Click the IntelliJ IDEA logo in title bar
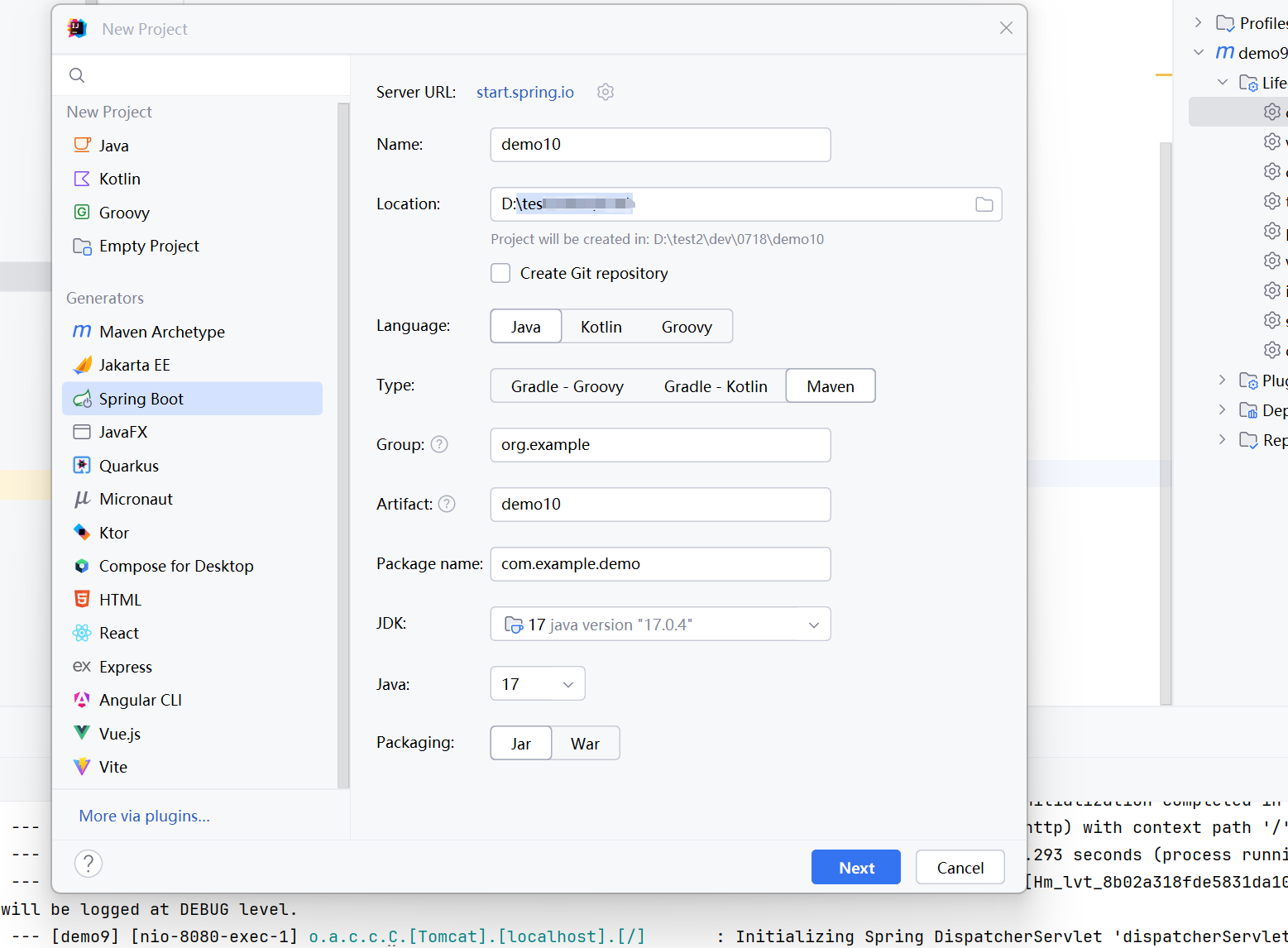The width and height of the screenshot is (1288, 948). tap(78, 28)
